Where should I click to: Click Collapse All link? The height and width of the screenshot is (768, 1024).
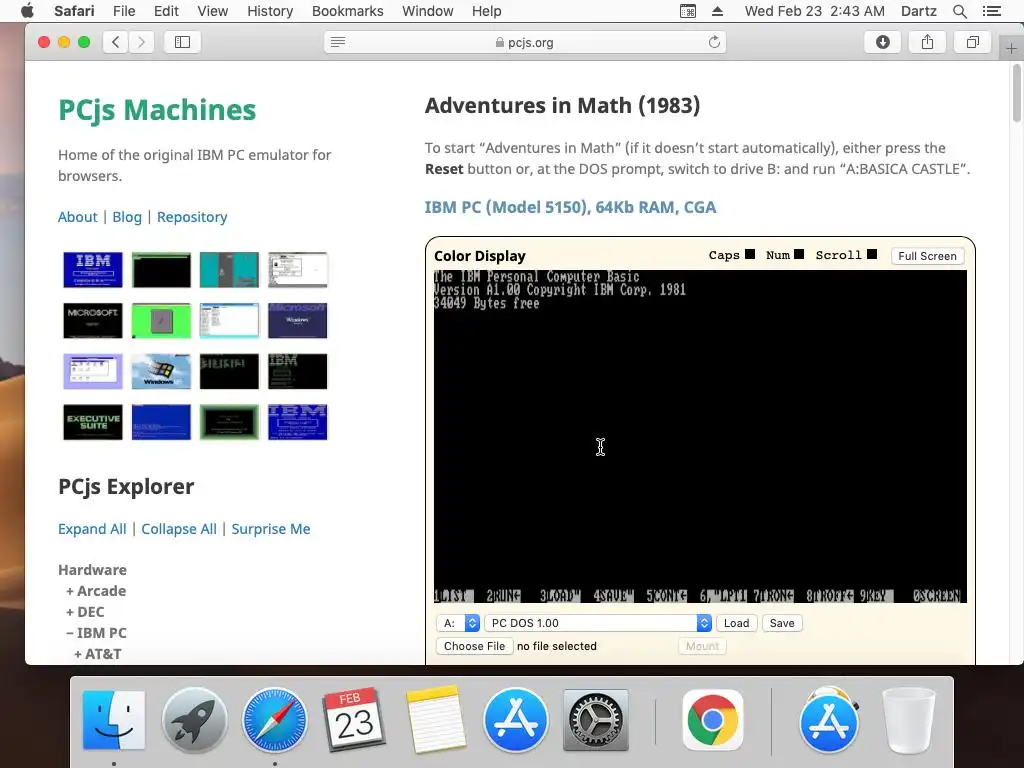(x=179, y=529)
